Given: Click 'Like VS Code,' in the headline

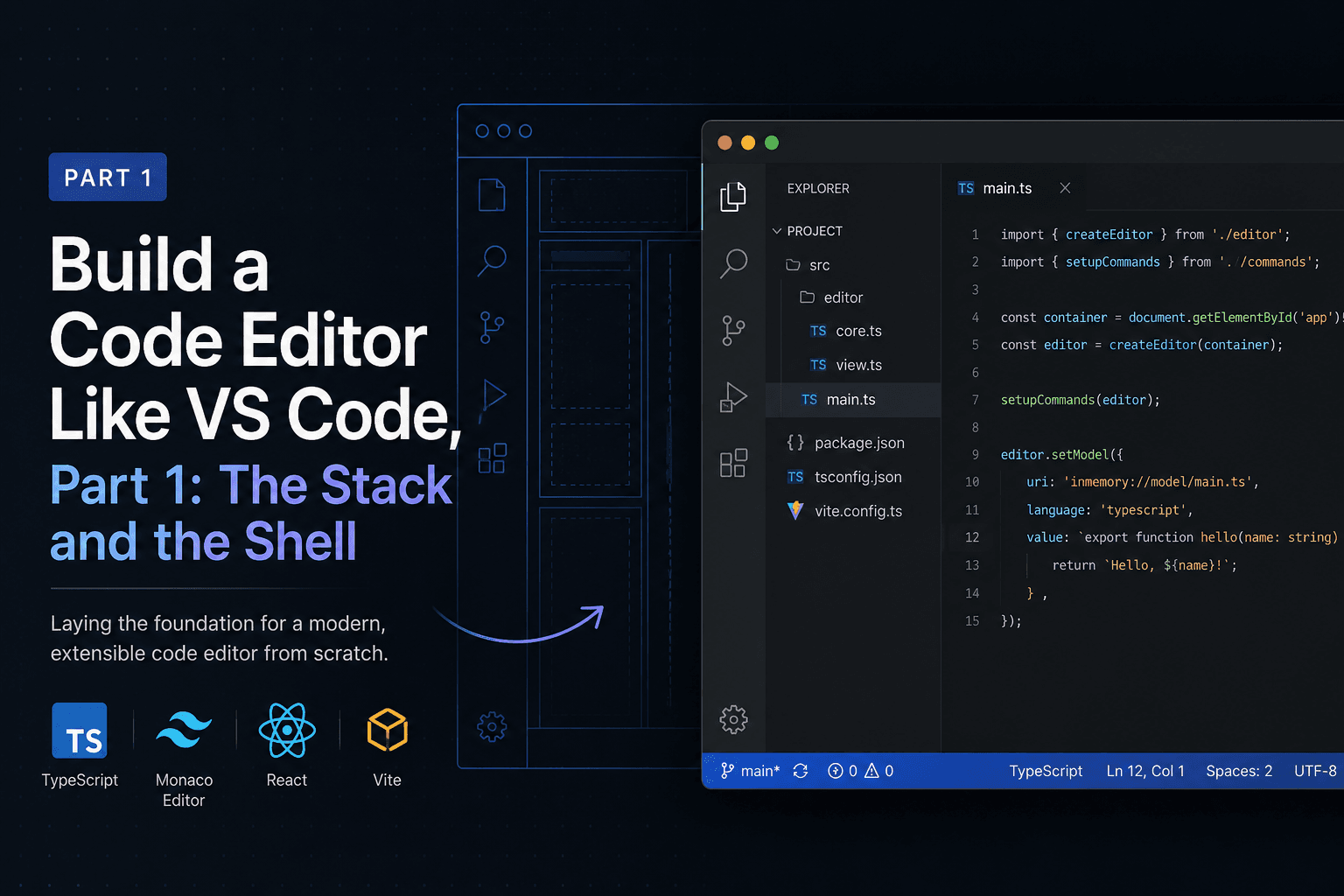Looking at the screenshot, I should coord(255,415).
